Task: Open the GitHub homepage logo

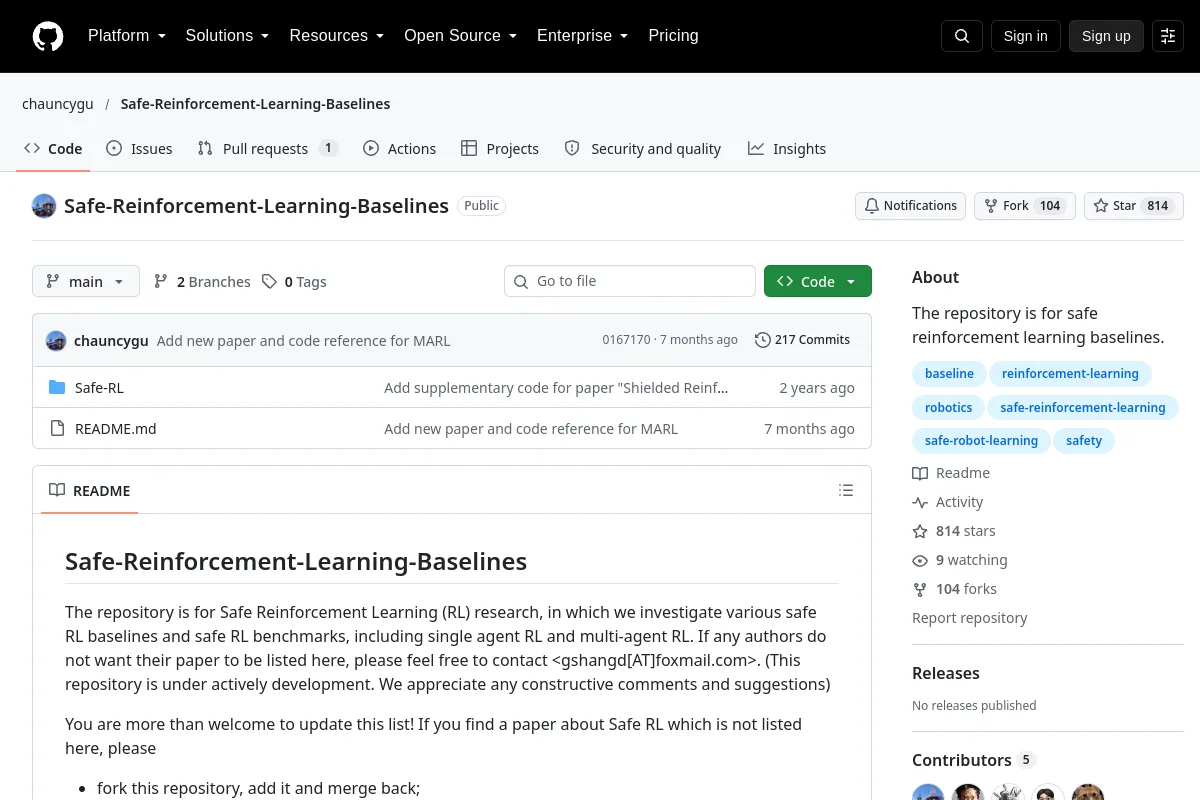Action: [x=48, y=36]
